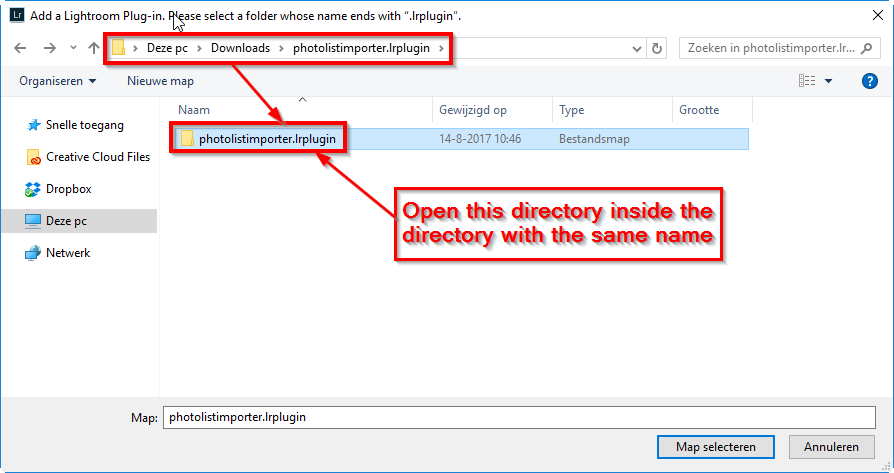Sort by the Gewijzigd op column
This screenshot has width=894, height=473.
pos(472,110)
